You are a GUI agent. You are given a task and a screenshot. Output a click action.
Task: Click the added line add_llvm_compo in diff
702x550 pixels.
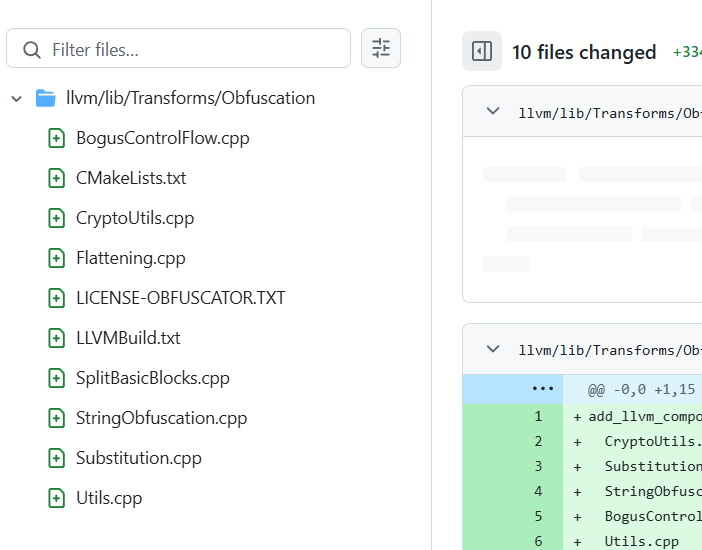tap(645, 417)
